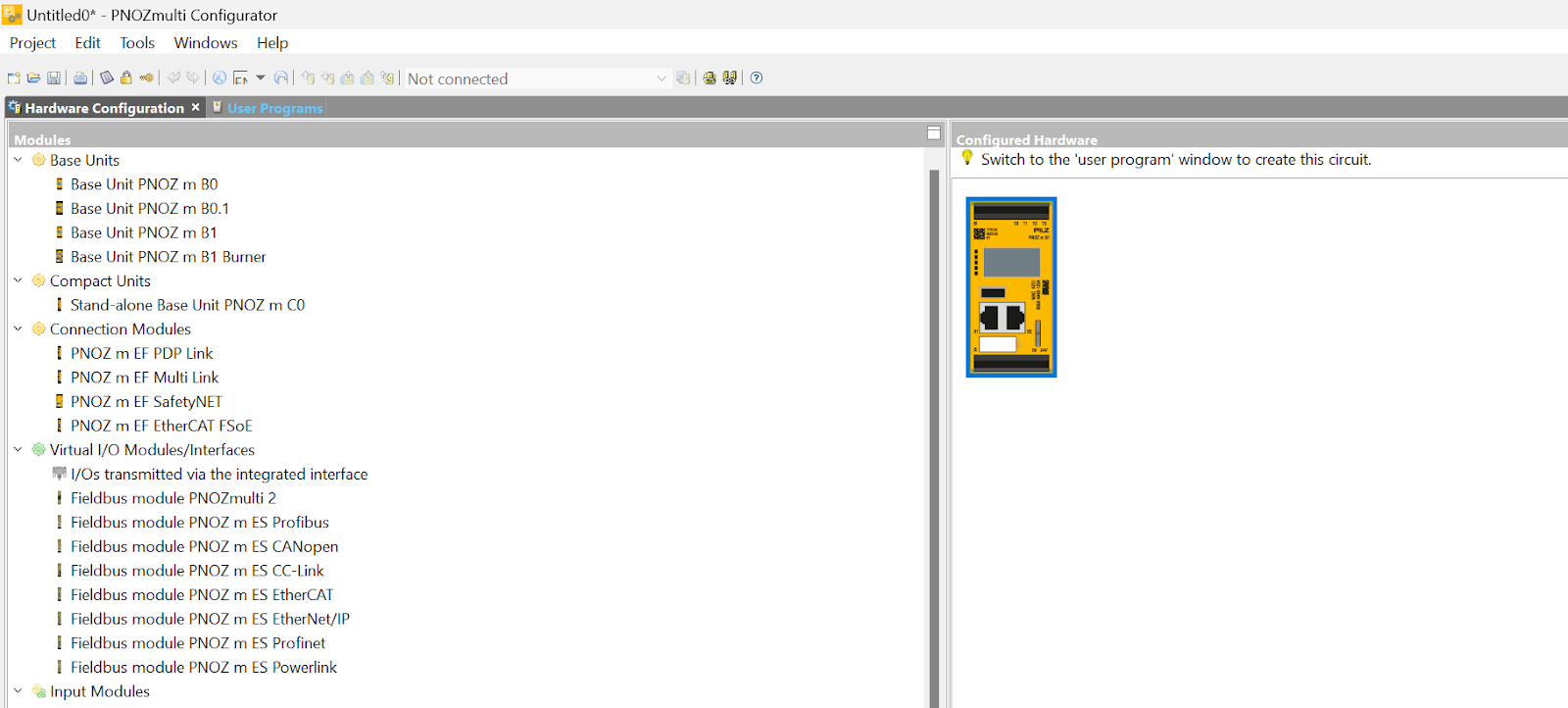This screenshot has height=708, width=1568.
Task: Select Fieldbus module PNOZ m ES CC-Link
Action: 197,571
